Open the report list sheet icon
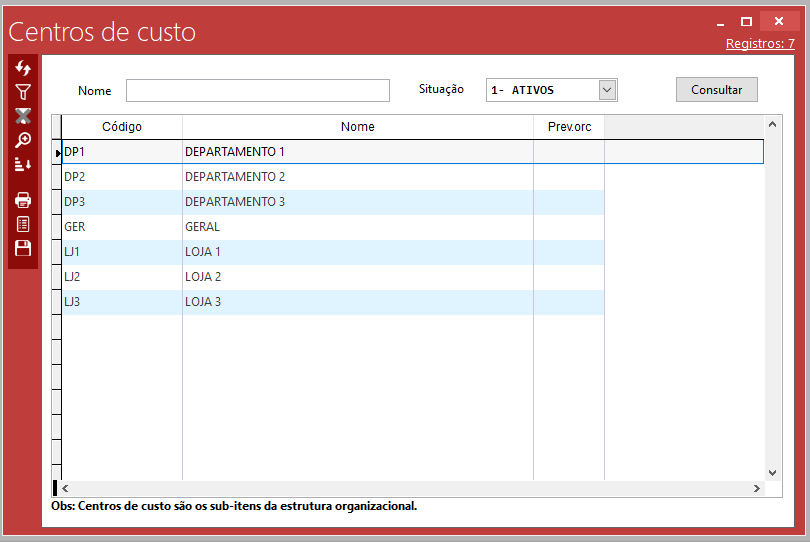Image resolution: width=810 pixels, height=542 pixels. [x=23, y=224]
